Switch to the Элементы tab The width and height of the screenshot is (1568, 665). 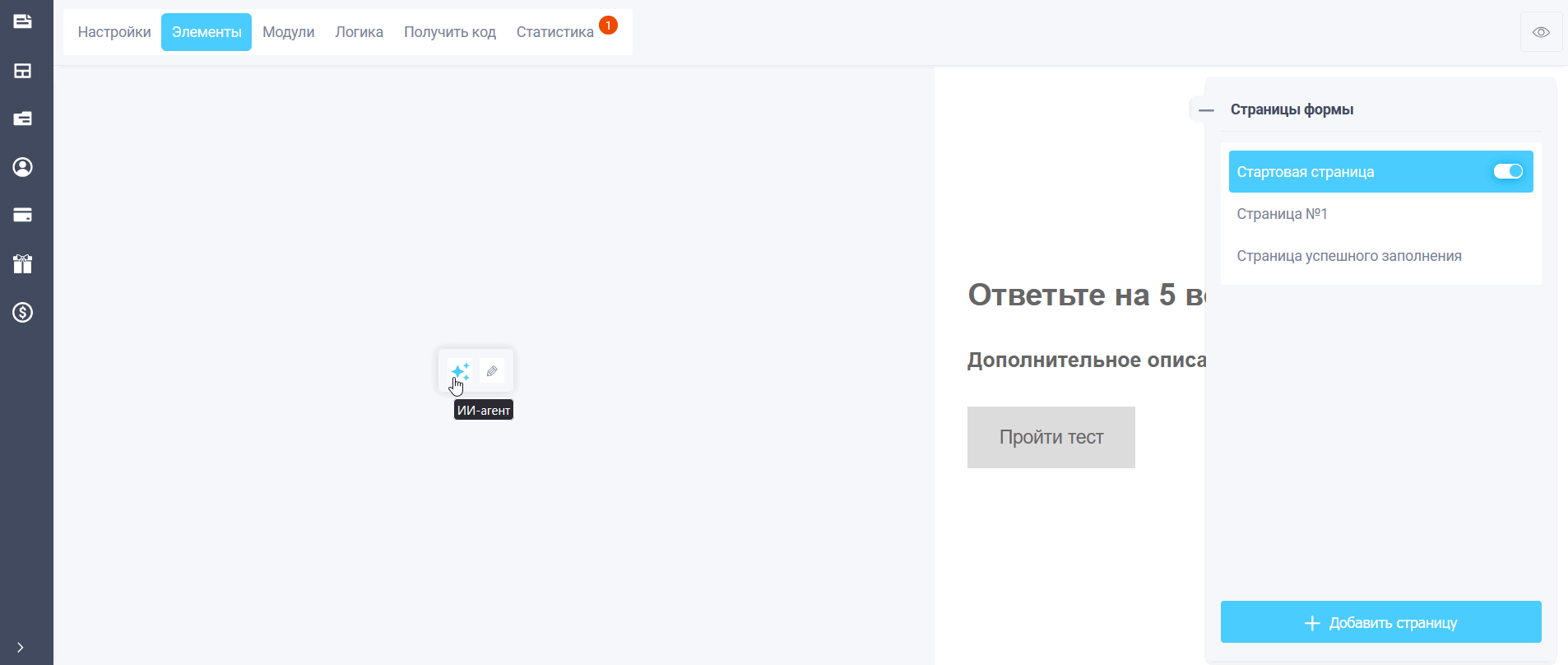click(206, 32)
